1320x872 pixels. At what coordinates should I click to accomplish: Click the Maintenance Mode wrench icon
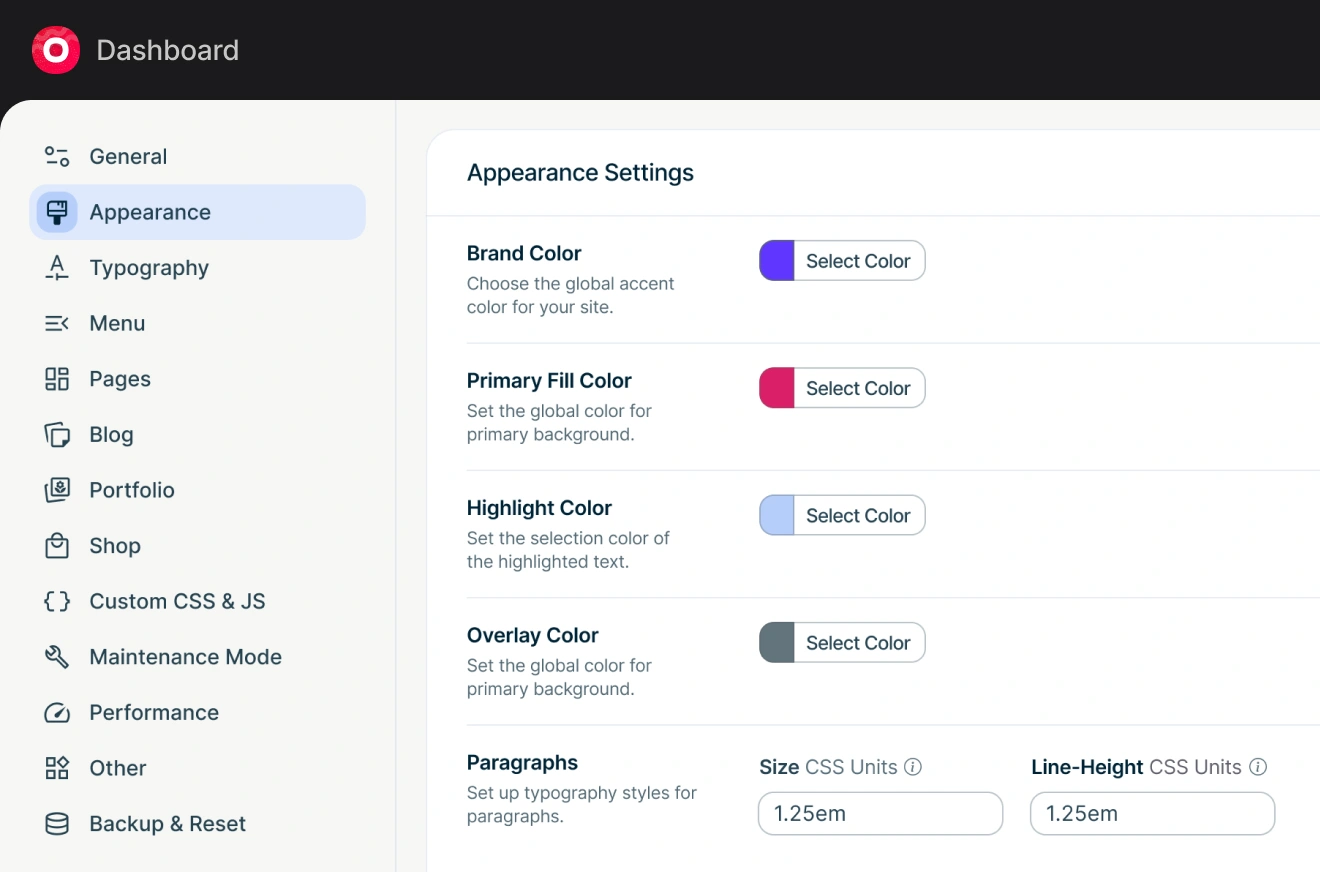57,657
